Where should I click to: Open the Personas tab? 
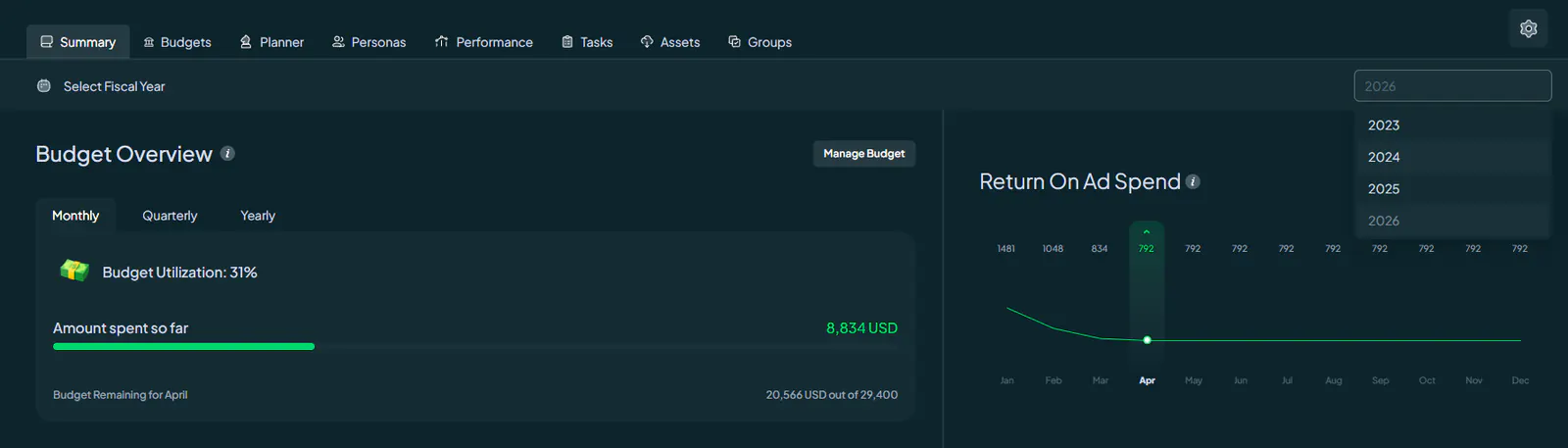pyautogui.click(x=368, y=42)
